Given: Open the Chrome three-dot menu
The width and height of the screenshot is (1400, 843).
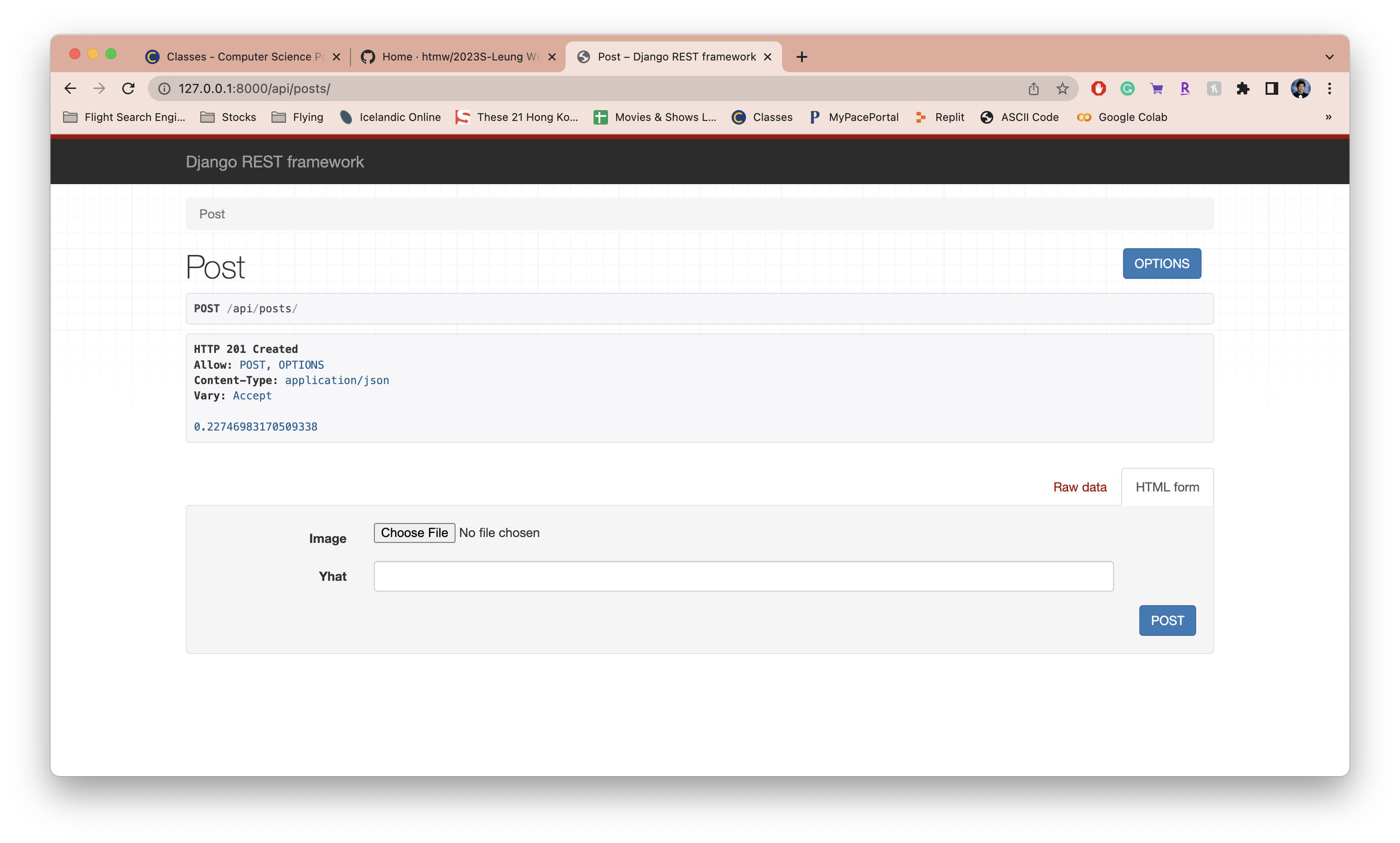Looking at the screenshot, I should [x=1329, y=88].
